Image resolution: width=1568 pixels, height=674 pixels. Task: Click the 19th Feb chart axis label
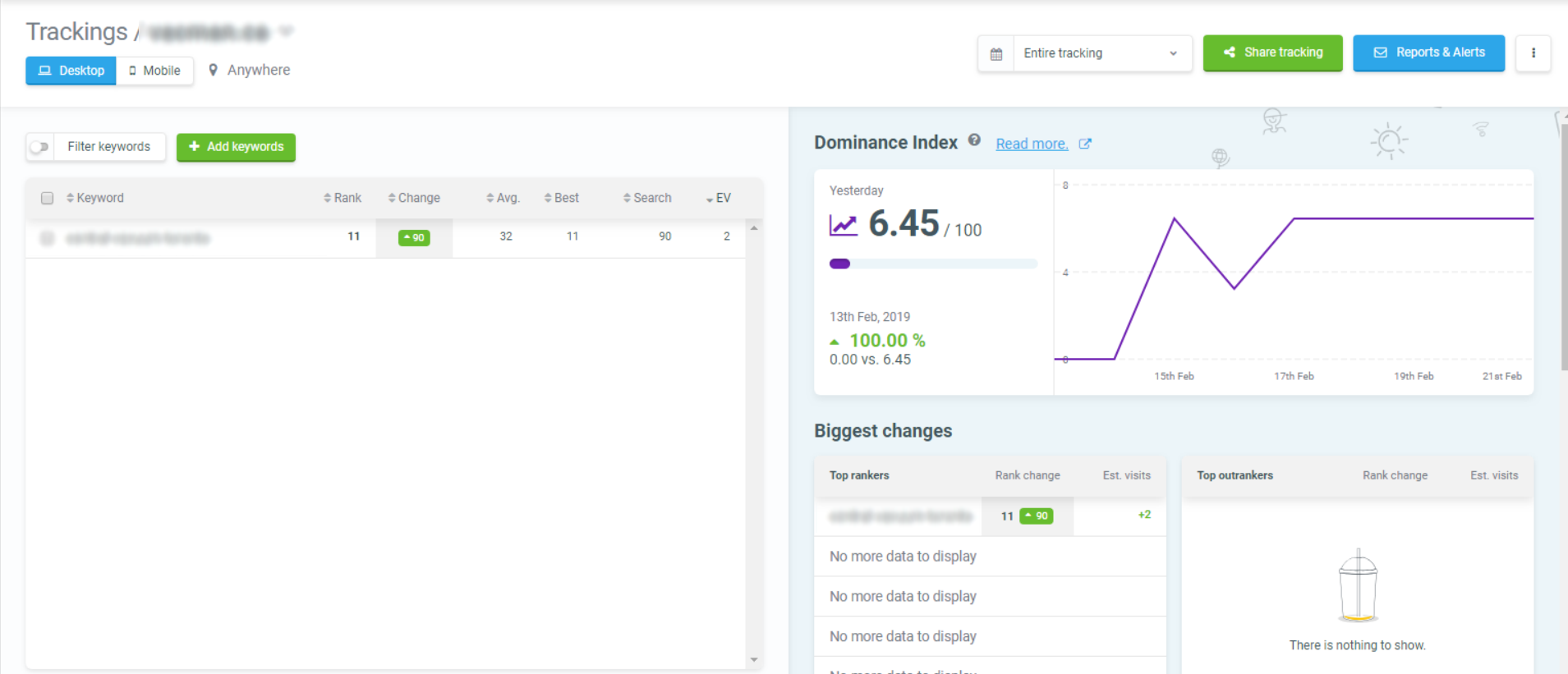point(1414,376)
